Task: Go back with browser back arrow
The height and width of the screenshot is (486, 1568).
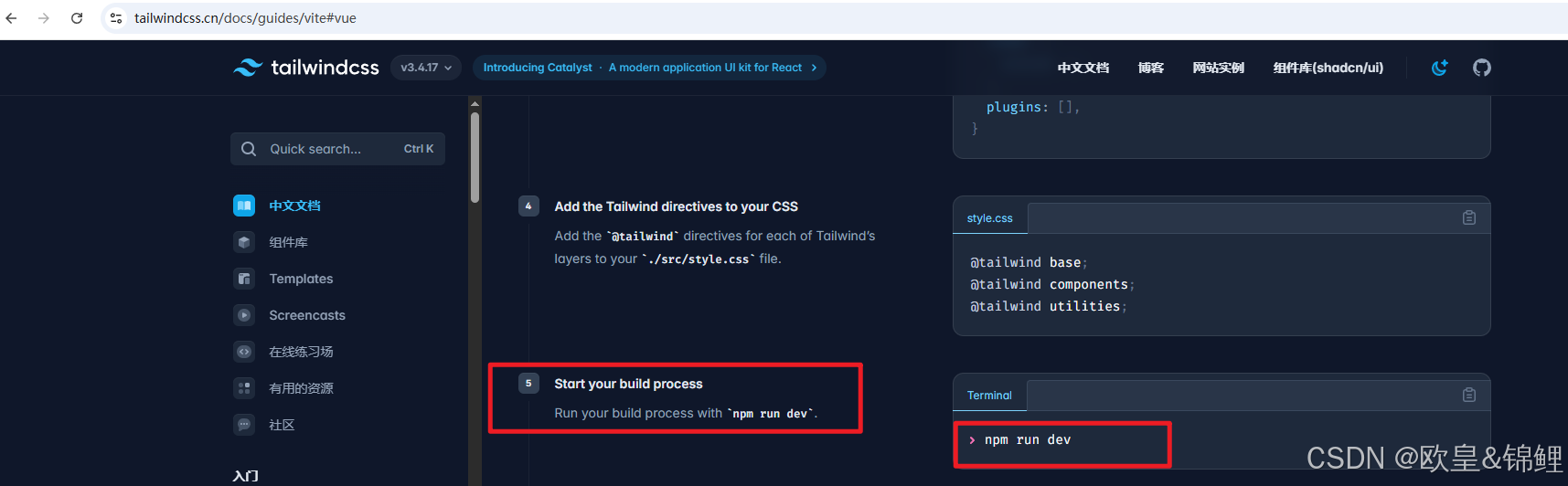Action: point(12,18)
